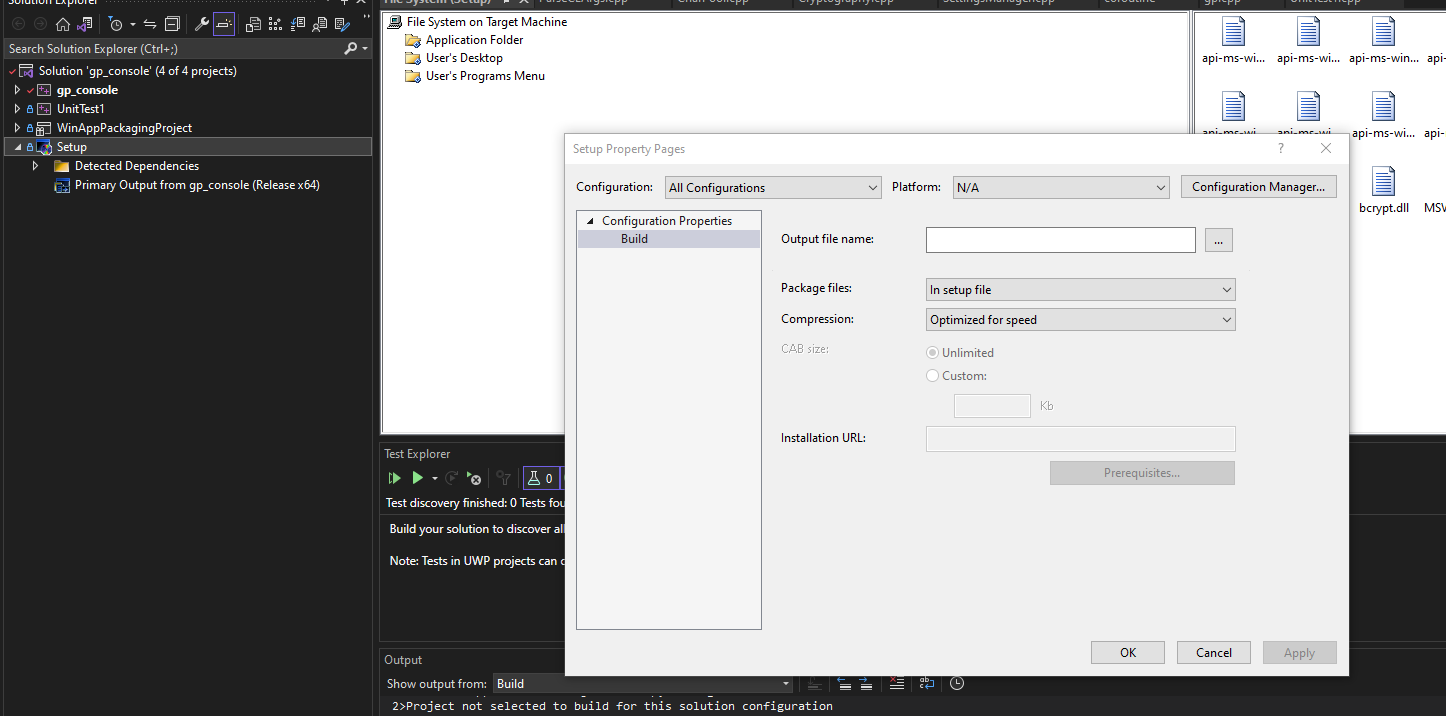Viewport: 1446px width, 716px height.
Task: Expand the WinAppPackagingProject node
Action: tap(17, 128)
